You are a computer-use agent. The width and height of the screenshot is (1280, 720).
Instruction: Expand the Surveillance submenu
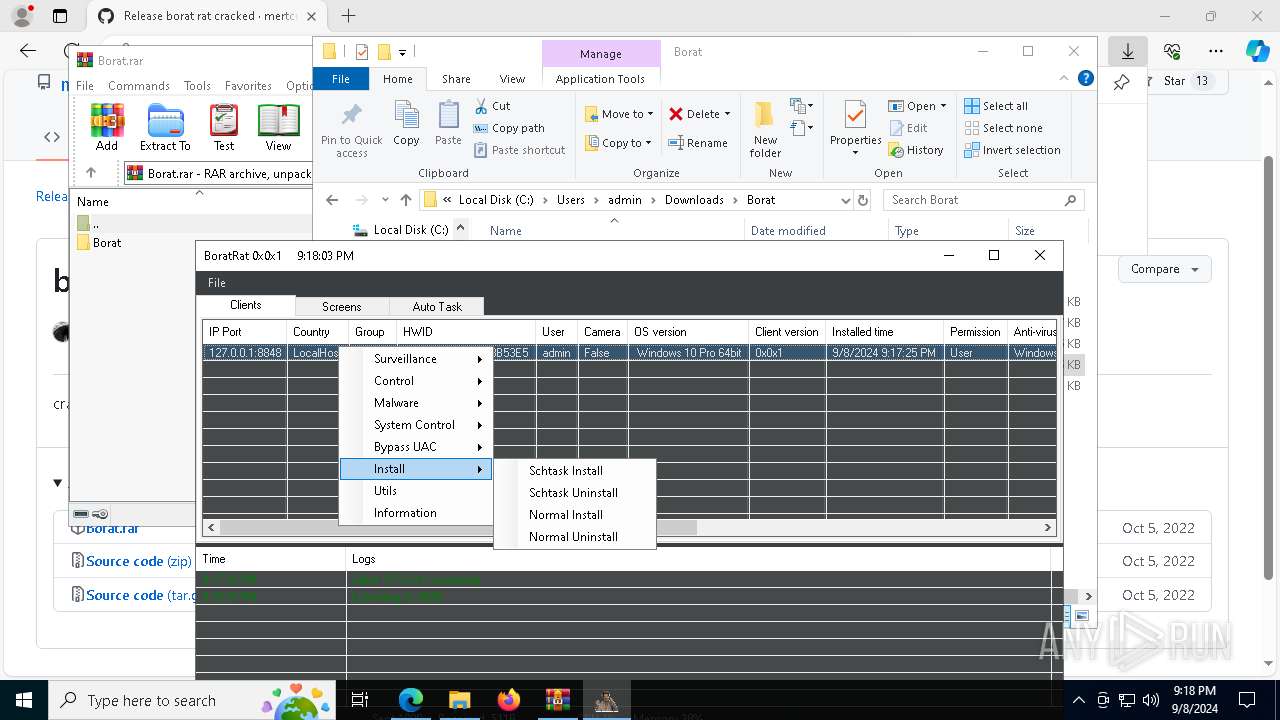416,359
